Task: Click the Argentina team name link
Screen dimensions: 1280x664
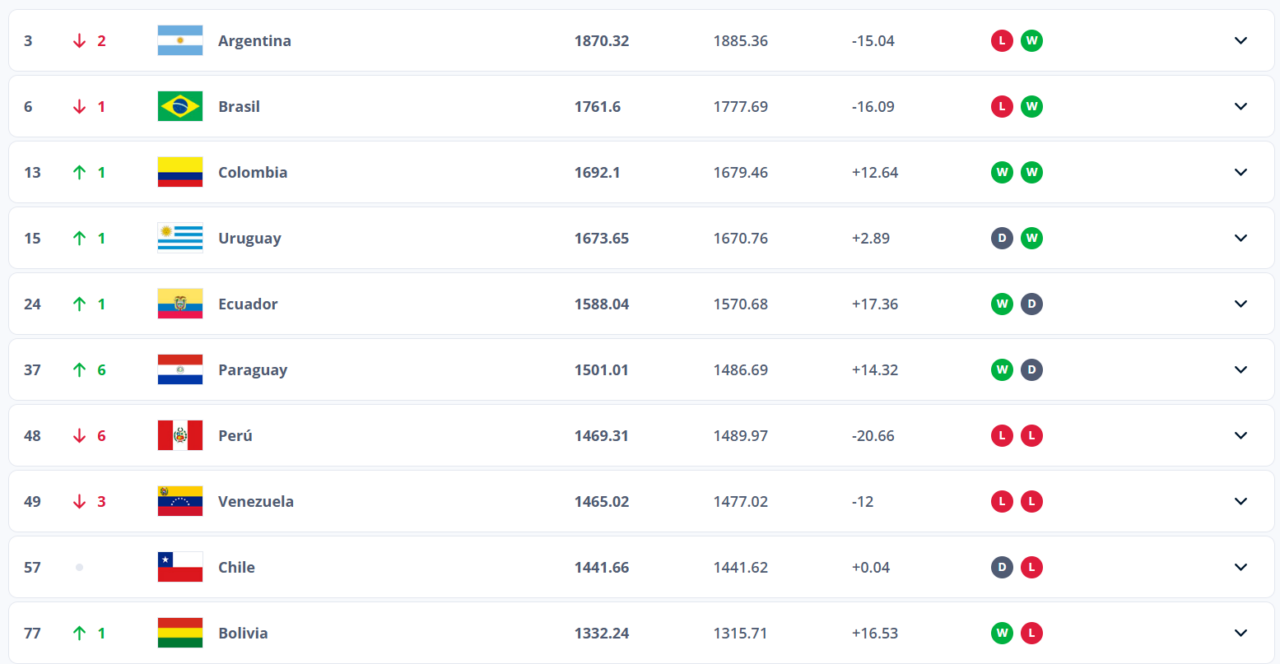Action: pos(255,41)
